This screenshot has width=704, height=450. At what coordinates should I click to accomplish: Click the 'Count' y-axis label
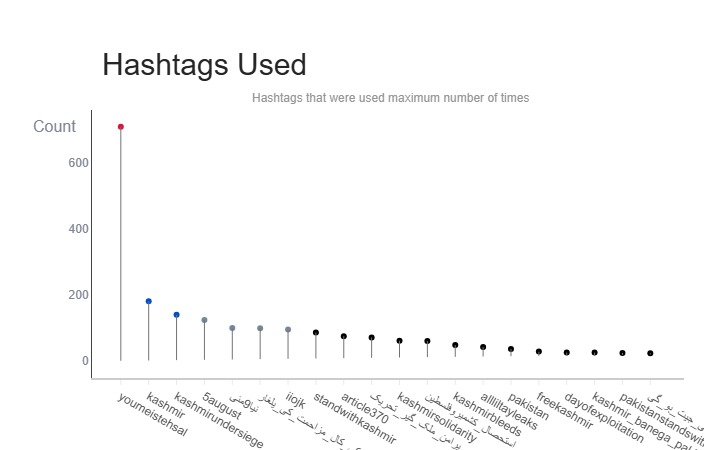pyautogui.click(x=54, y=127)
